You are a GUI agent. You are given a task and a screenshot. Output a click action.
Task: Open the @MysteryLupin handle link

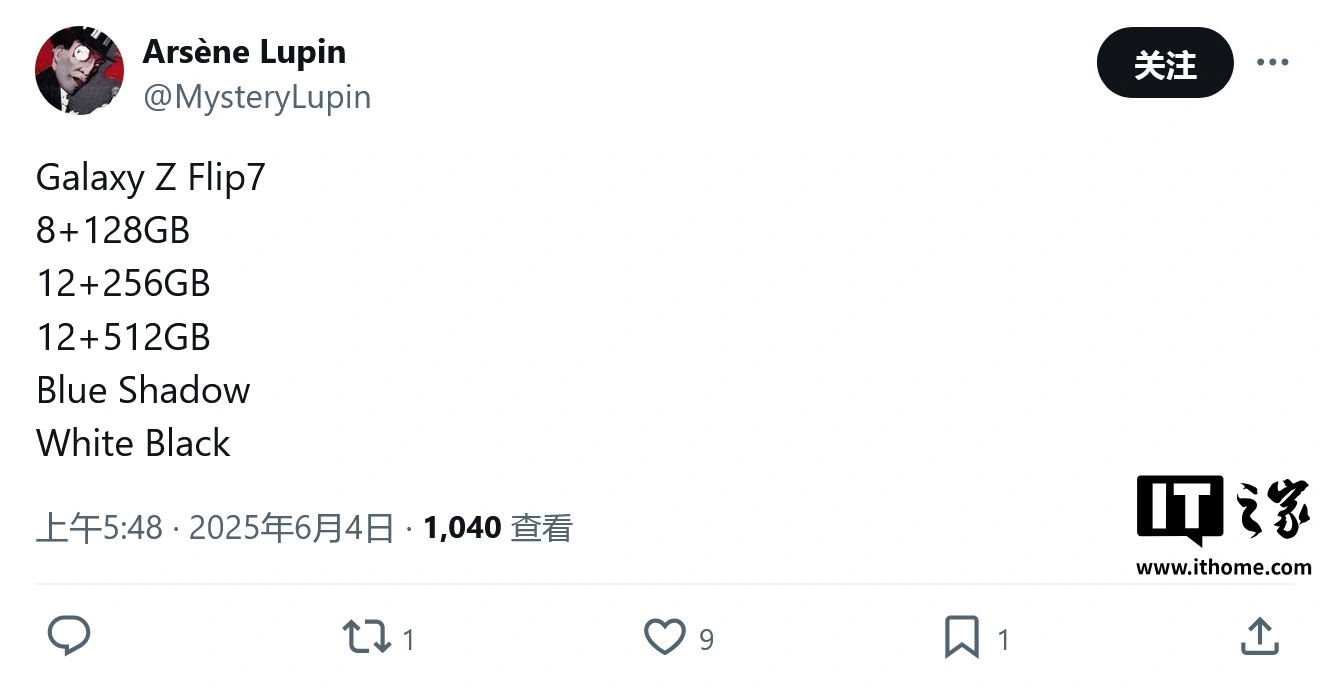[x=257, y=97]
